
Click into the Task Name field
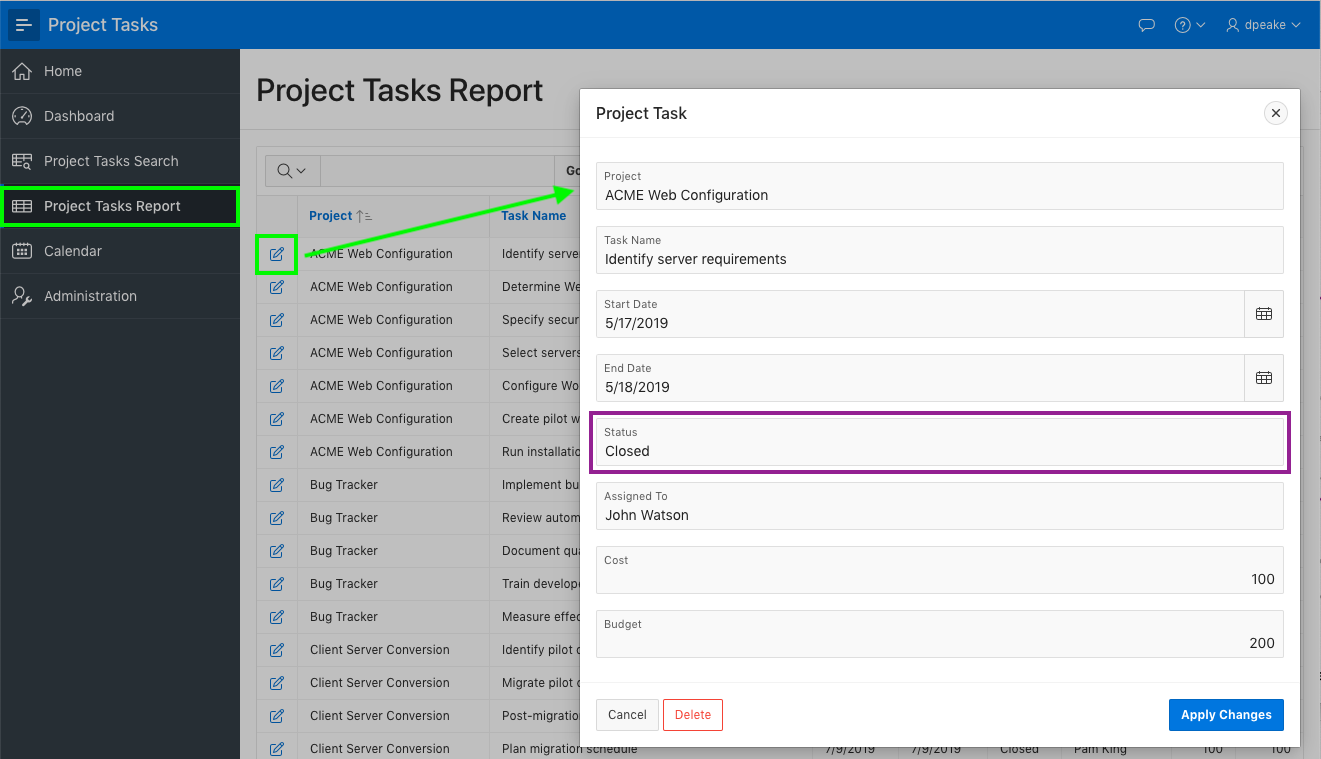pos(940,259)
